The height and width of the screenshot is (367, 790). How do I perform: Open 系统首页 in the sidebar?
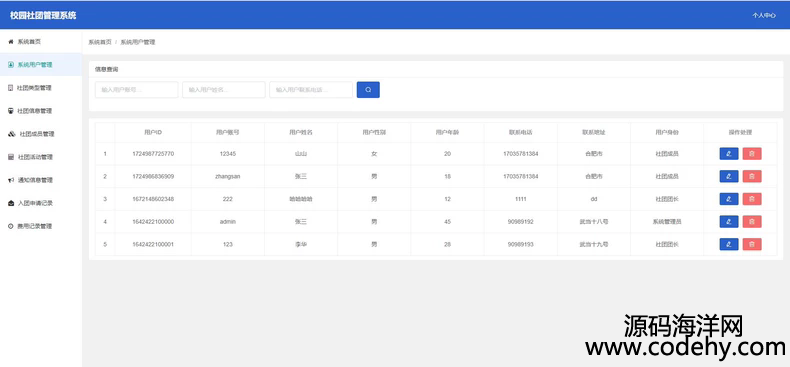41,42
